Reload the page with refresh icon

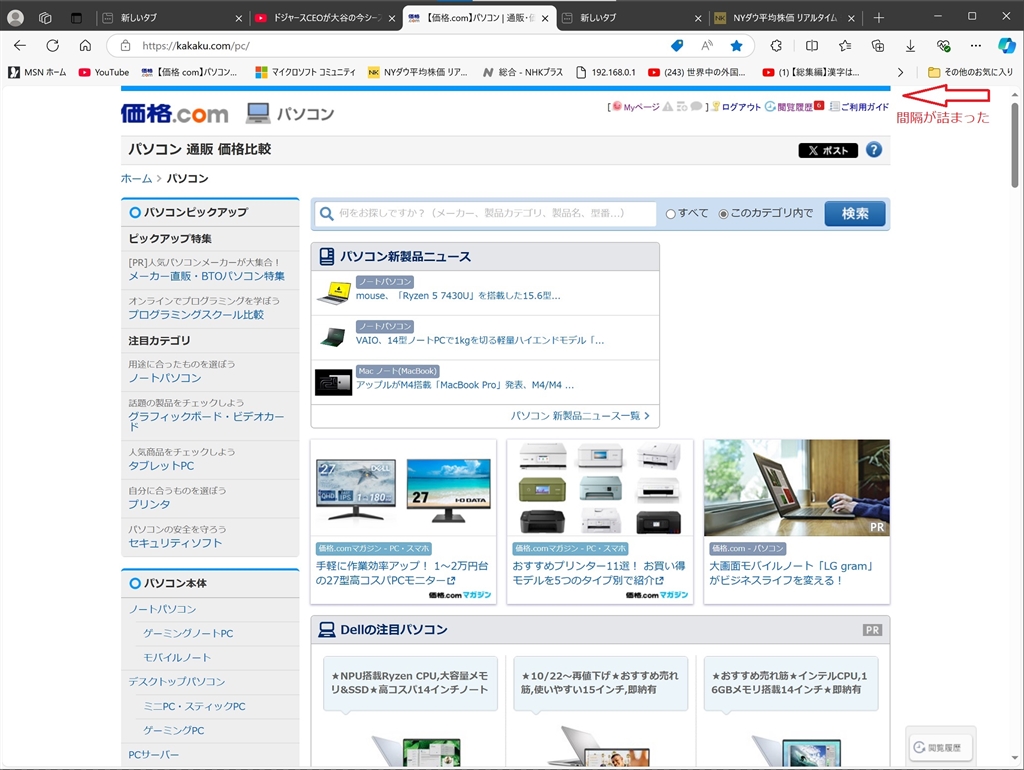(52, 45)
